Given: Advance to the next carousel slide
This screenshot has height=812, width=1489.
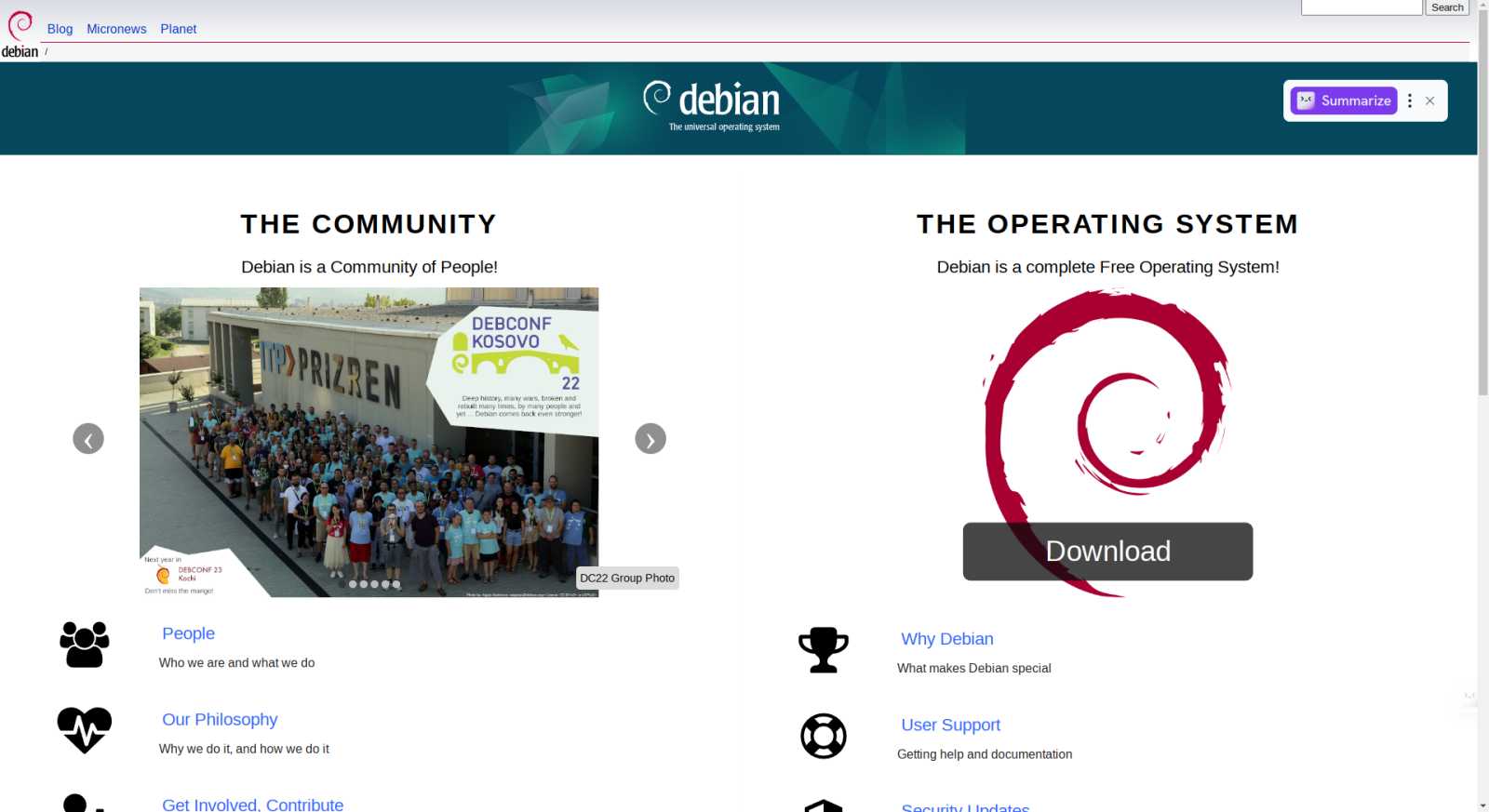Looking at the screenshot, I should point(651,438).
